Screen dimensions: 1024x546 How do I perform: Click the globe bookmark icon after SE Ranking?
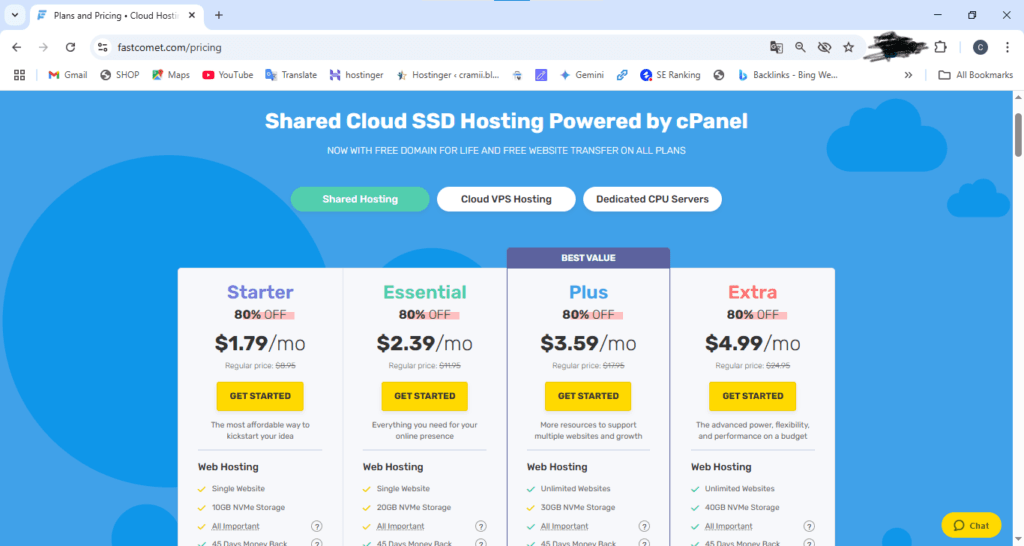tap(719, 75)
